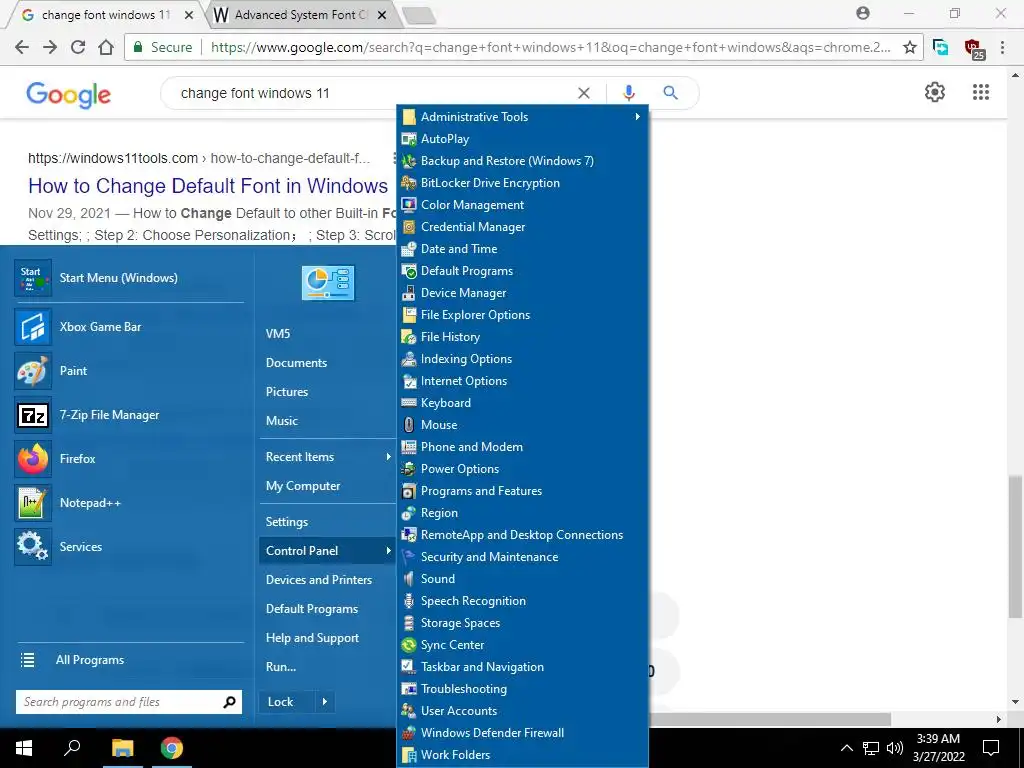The width and height of the screenshot is (1024, 768).
Task: Open Indexing Options
Action: (x=522, y=359)
